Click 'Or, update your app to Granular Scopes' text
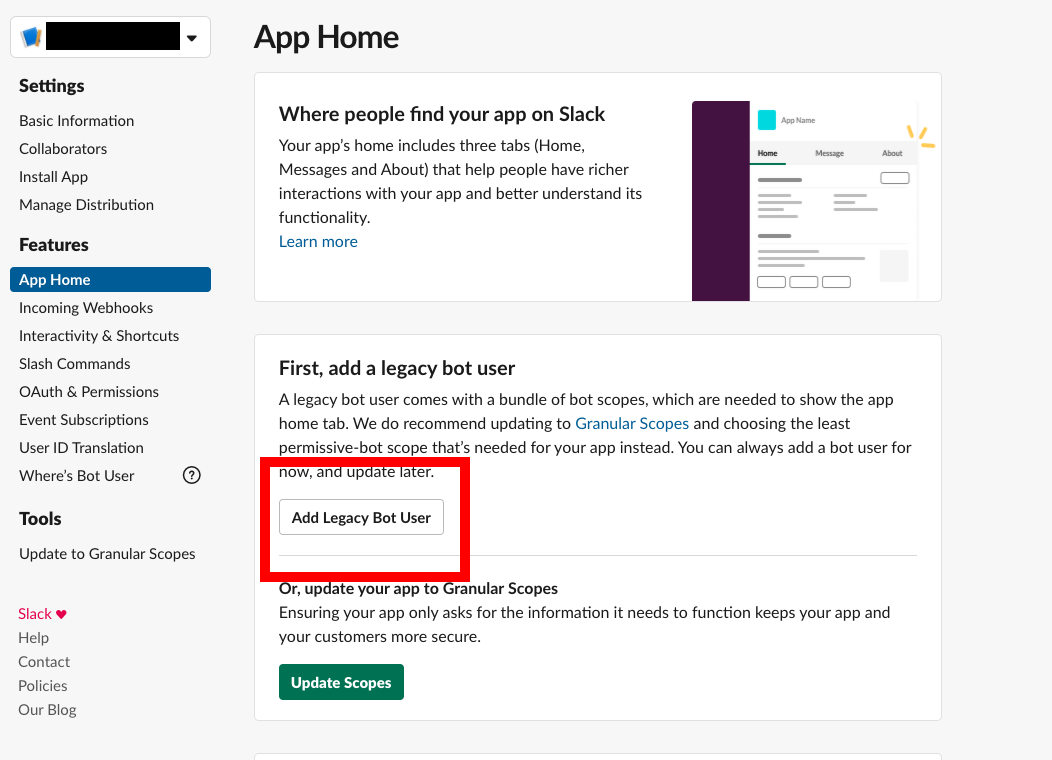The image size is (1052, 760). [419, 588]
